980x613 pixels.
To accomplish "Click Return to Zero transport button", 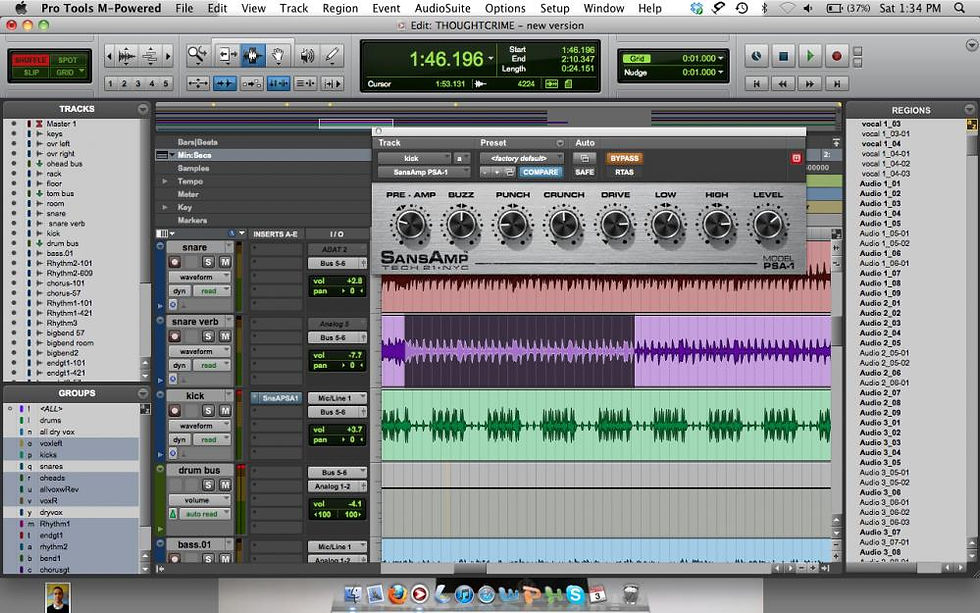I will 756,83.
